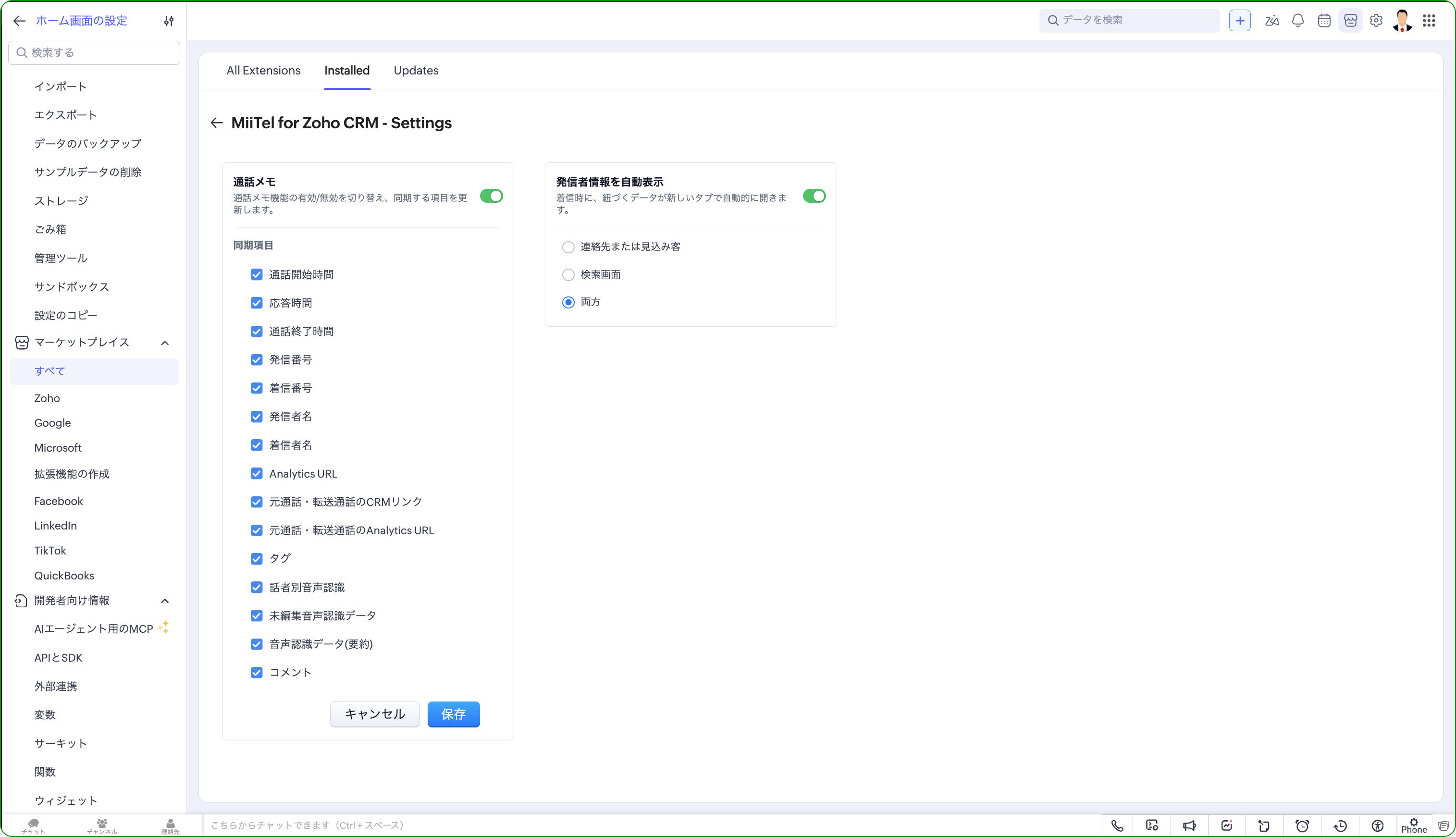This screenshot has height=837, width=1456.
Task: Open the accessibility icon in bottom bar
Action: (1377, 825)
